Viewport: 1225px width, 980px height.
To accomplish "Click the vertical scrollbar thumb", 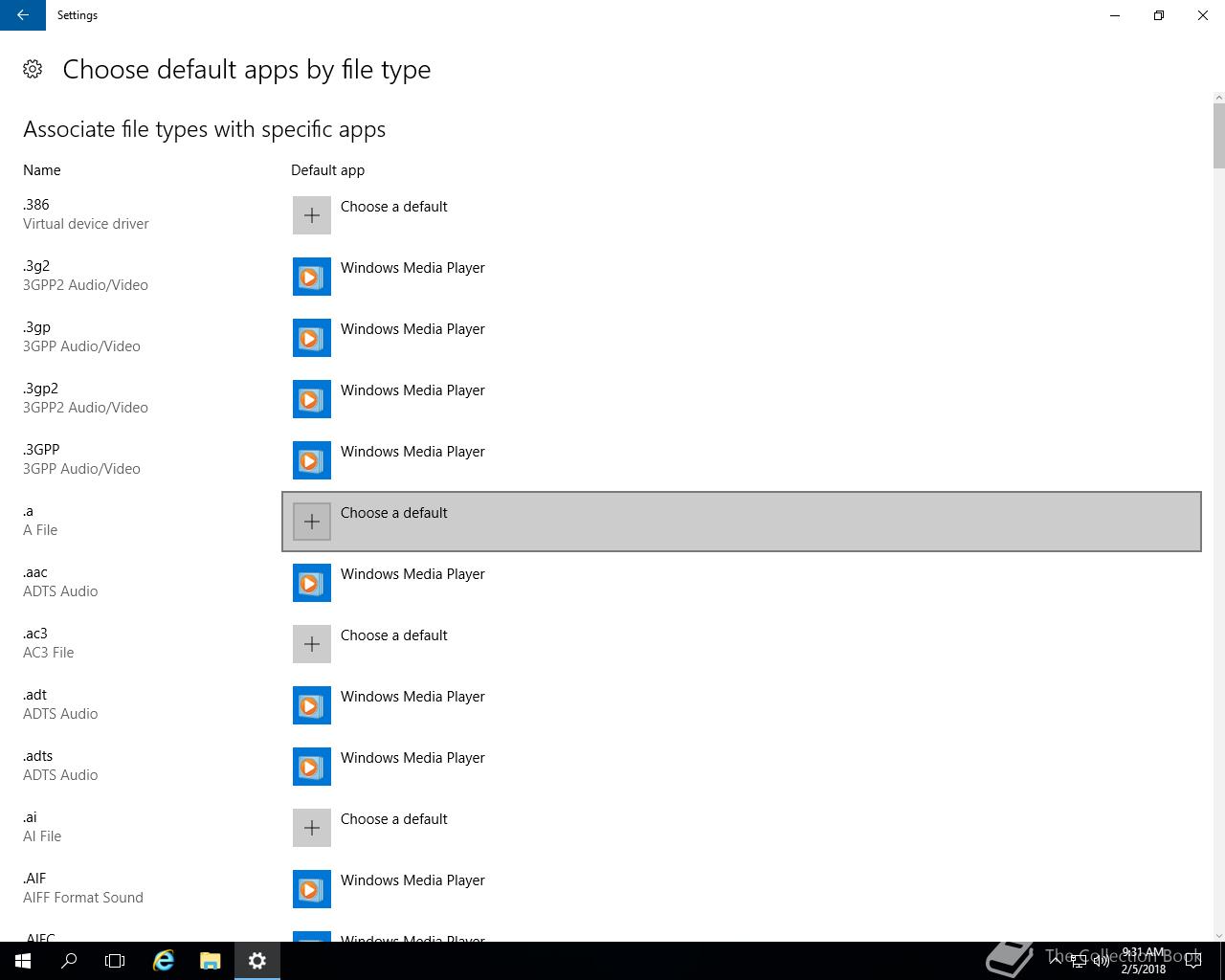I will pos(1218,136).
